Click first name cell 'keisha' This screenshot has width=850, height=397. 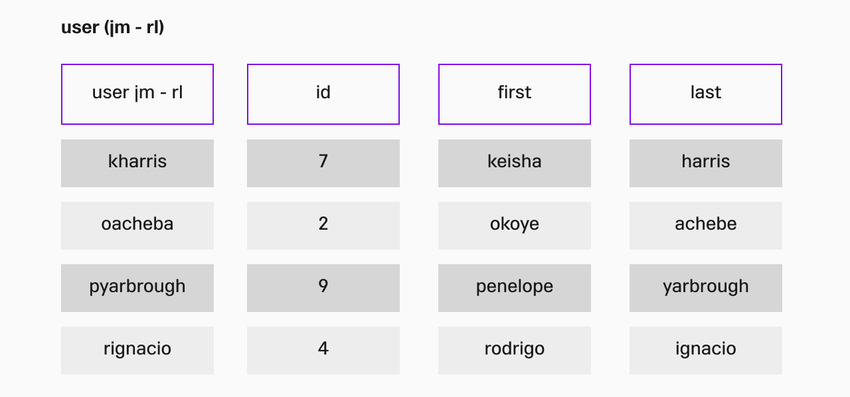coord(514,163)
